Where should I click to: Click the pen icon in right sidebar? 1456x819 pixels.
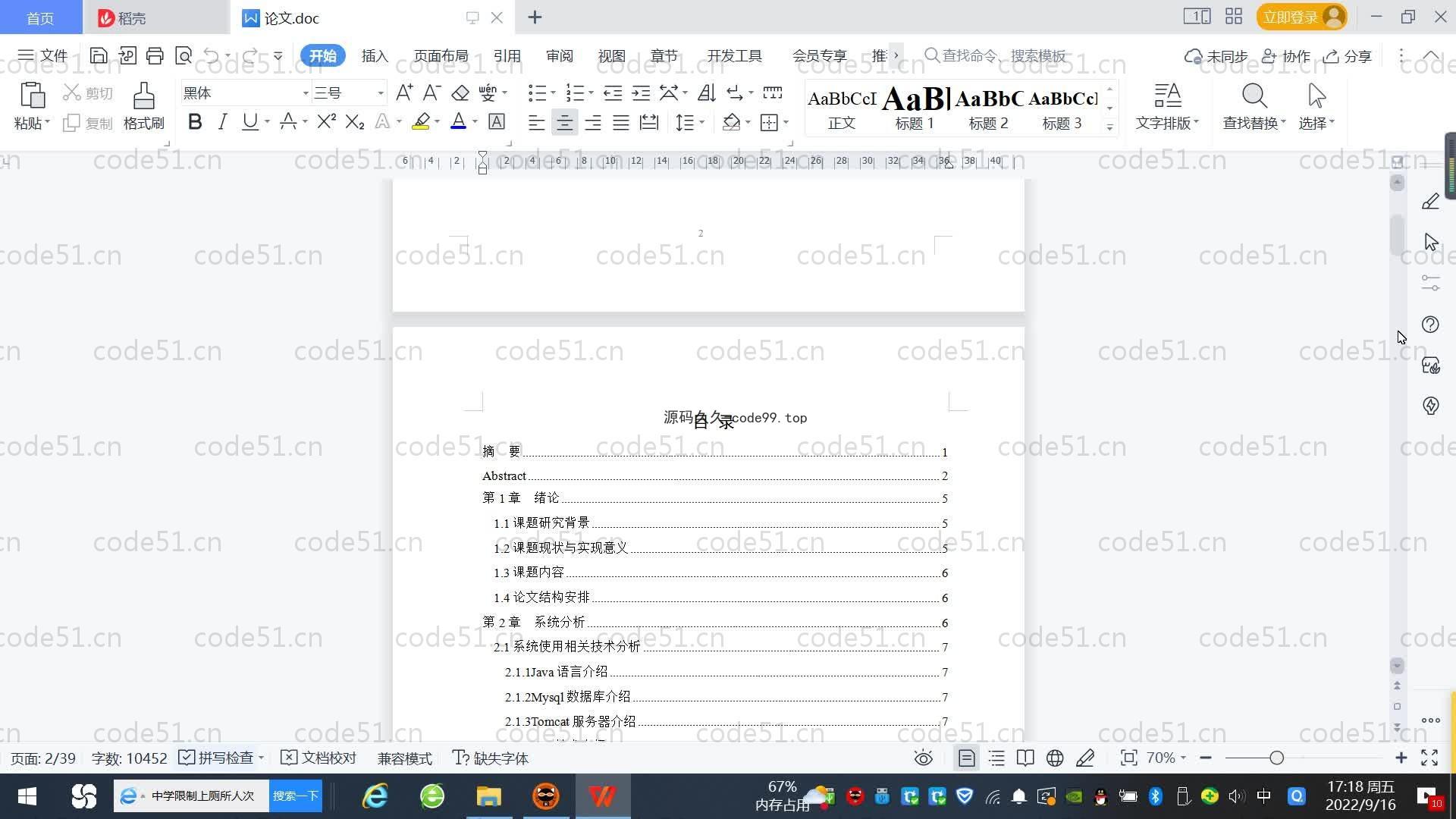[x=1430, y=202]
